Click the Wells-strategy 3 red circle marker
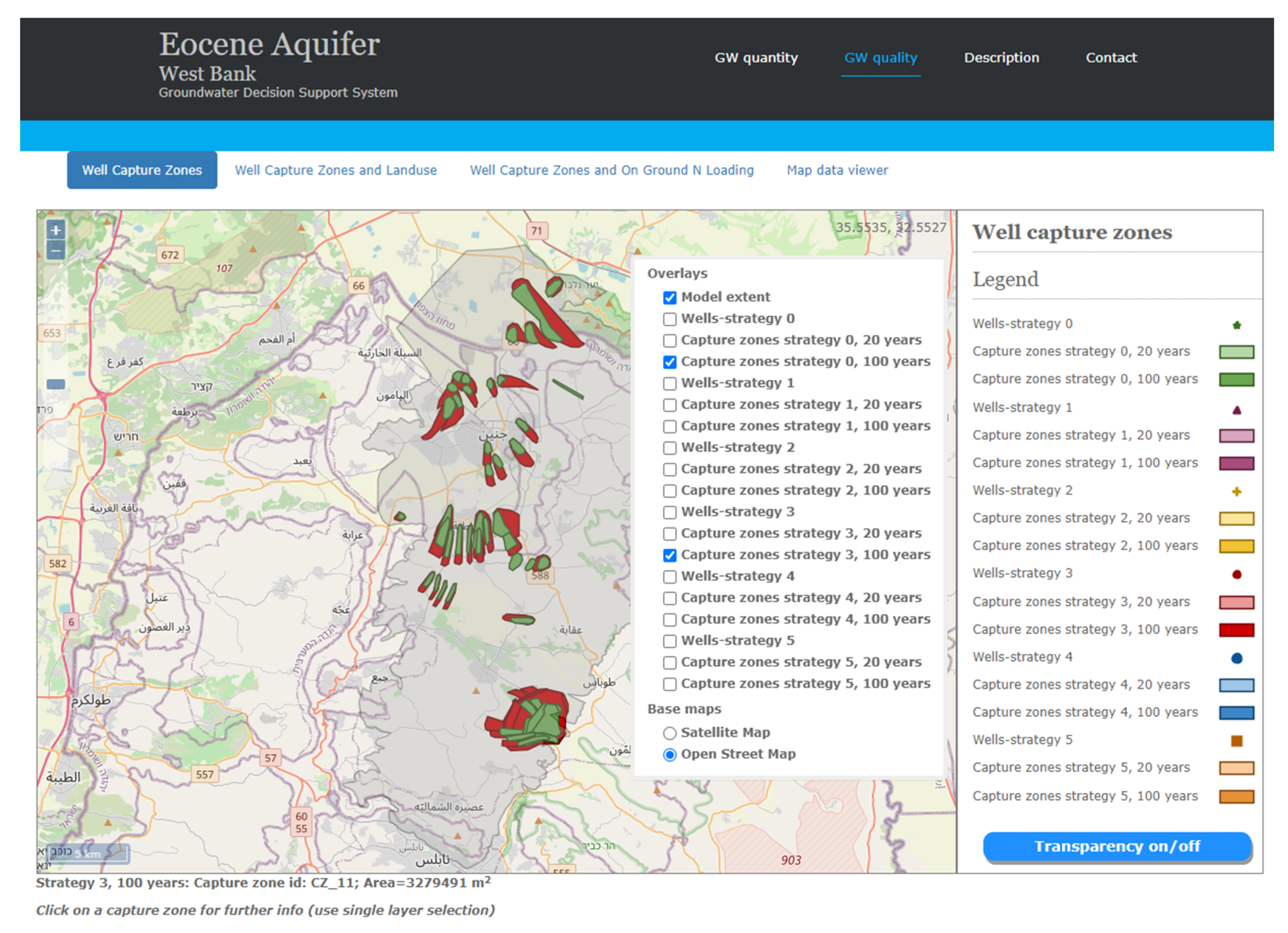The width and height of the screenshot is (1288, 933). click(x=1236, y=575)
